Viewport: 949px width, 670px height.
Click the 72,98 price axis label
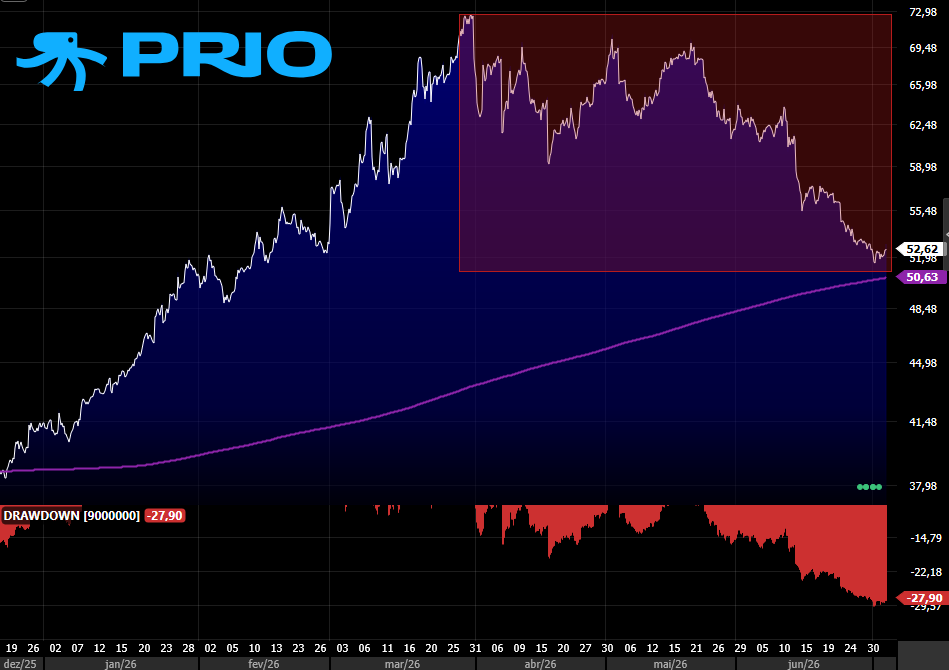pos(923,12)
